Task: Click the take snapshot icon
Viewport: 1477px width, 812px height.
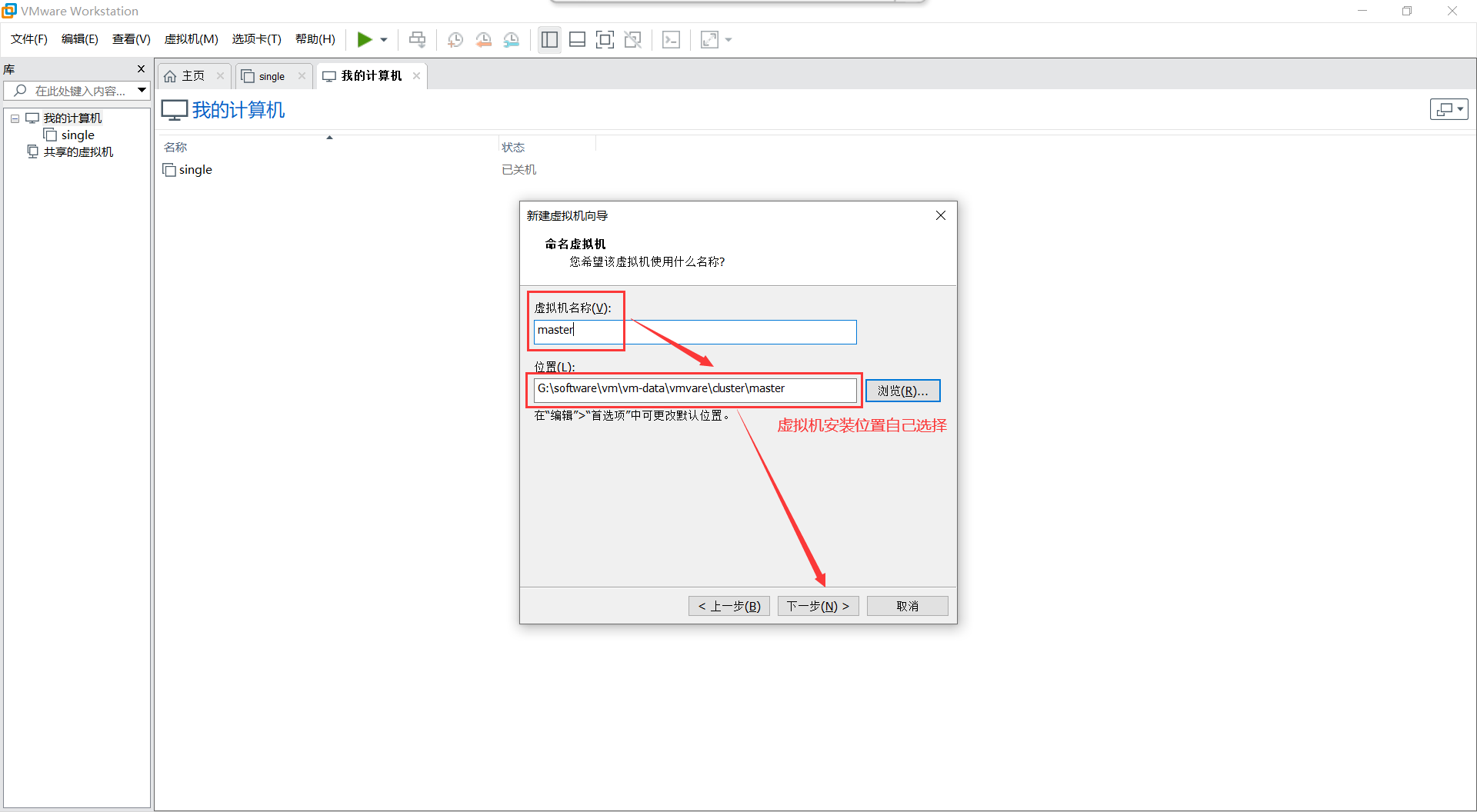Action: coord(455,40)
